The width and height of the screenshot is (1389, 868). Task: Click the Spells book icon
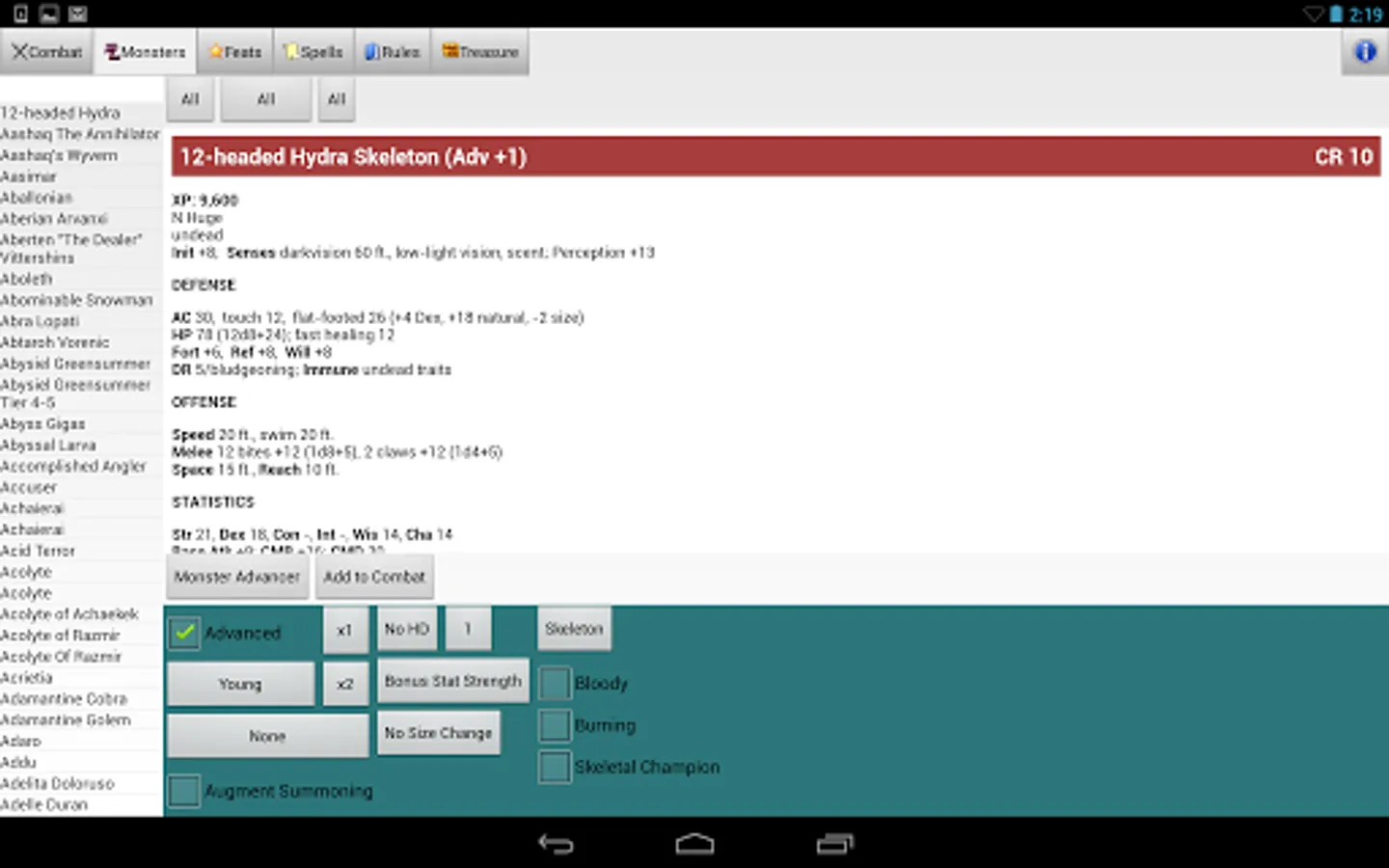(292, 51)
